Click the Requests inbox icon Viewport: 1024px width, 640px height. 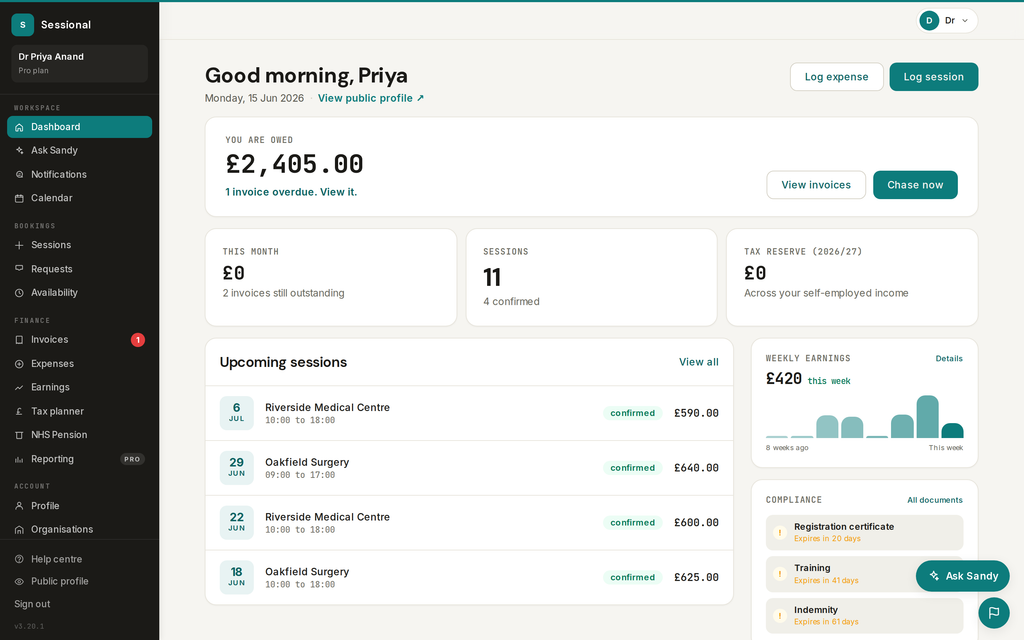[x=19, y=269]
